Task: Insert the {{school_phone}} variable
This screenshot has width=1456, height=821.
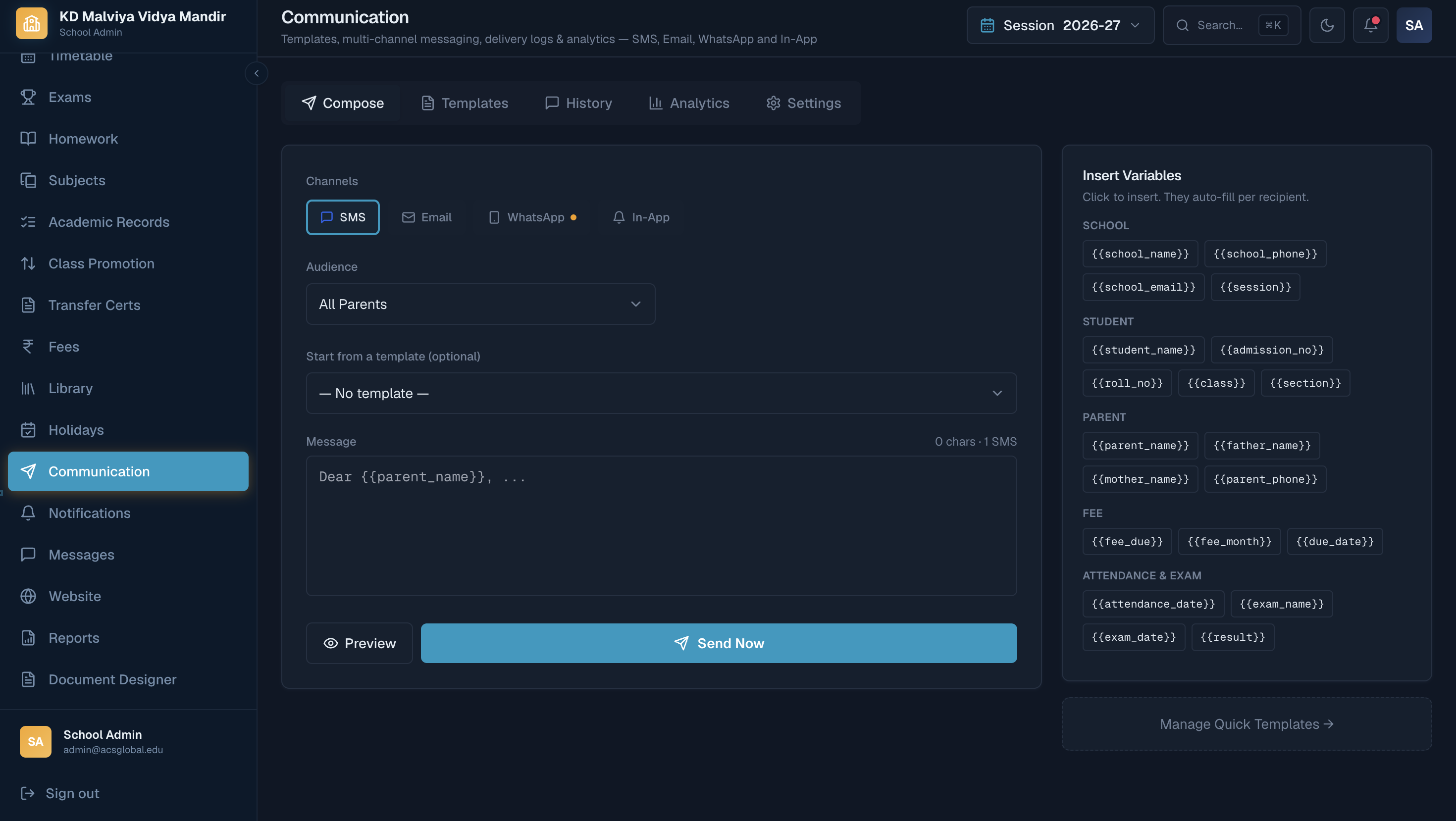Action: pos(1265,254)
